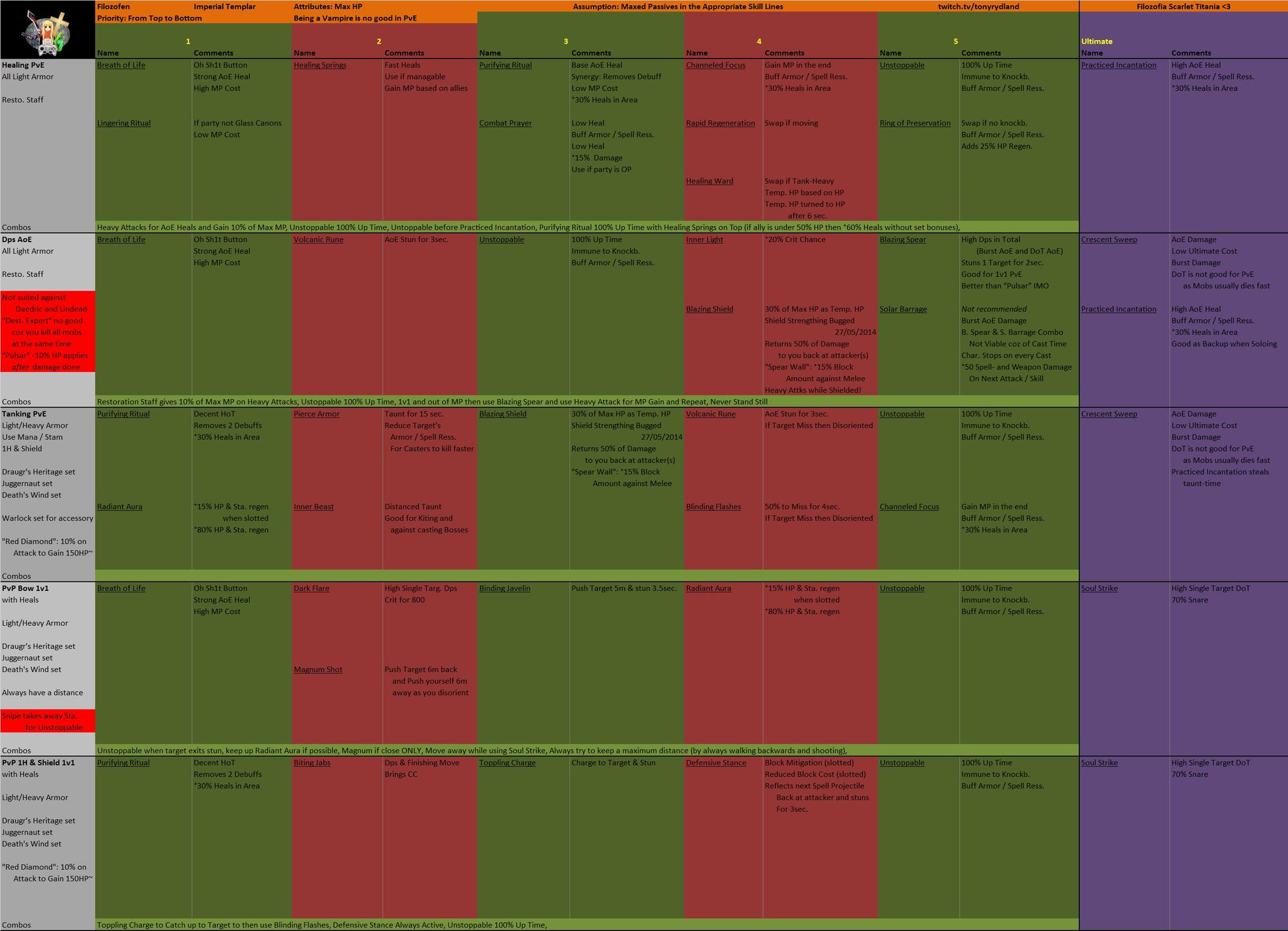This screenshot has width=1288, height=931.
Task: Click Practiced Incantation in Healing PvE row
Action: pos(1119,65)
